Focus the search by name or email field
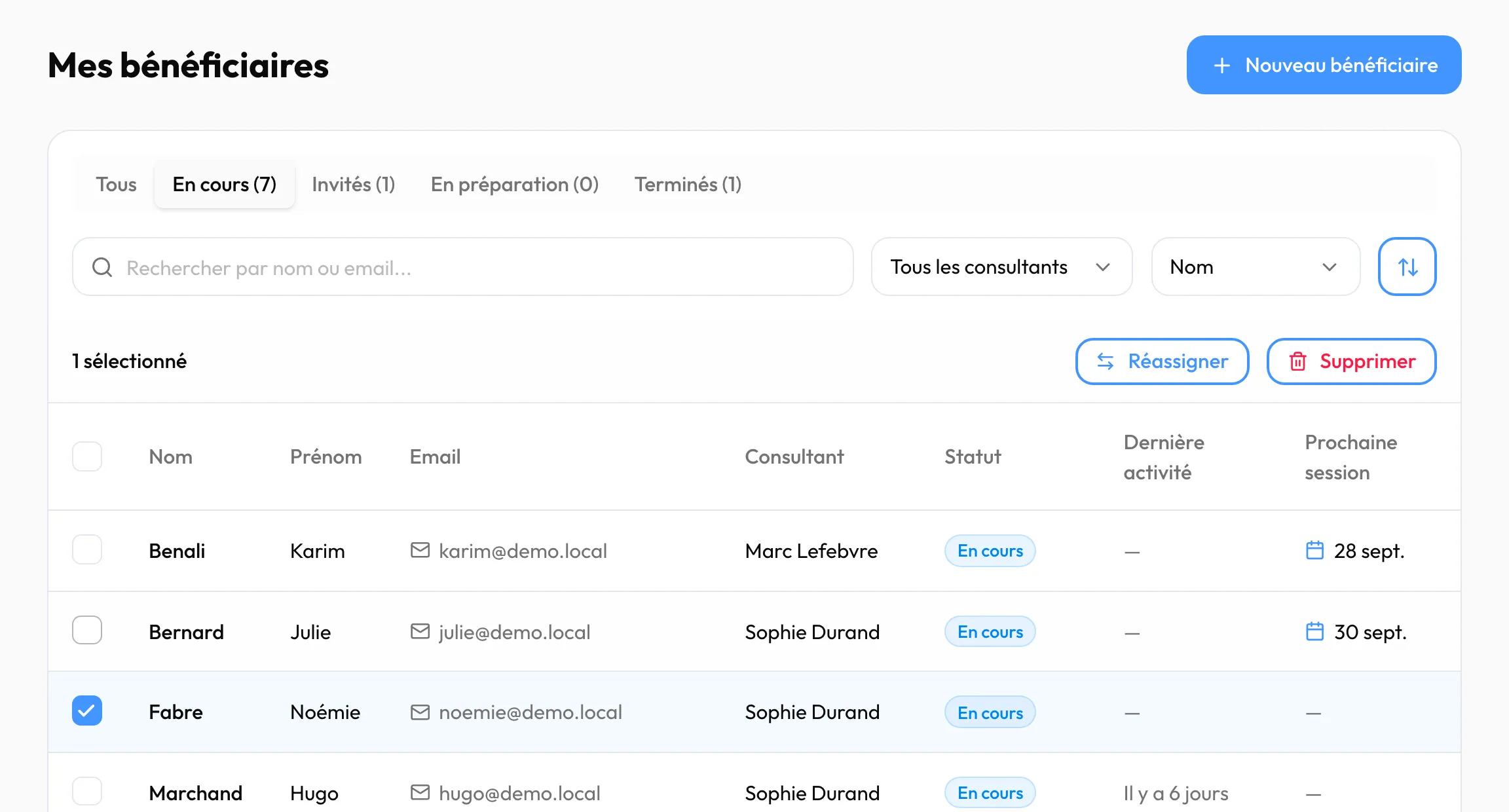Image resolution: width=1509 pixels, height=812 pixels. click(x=463, y=267)
